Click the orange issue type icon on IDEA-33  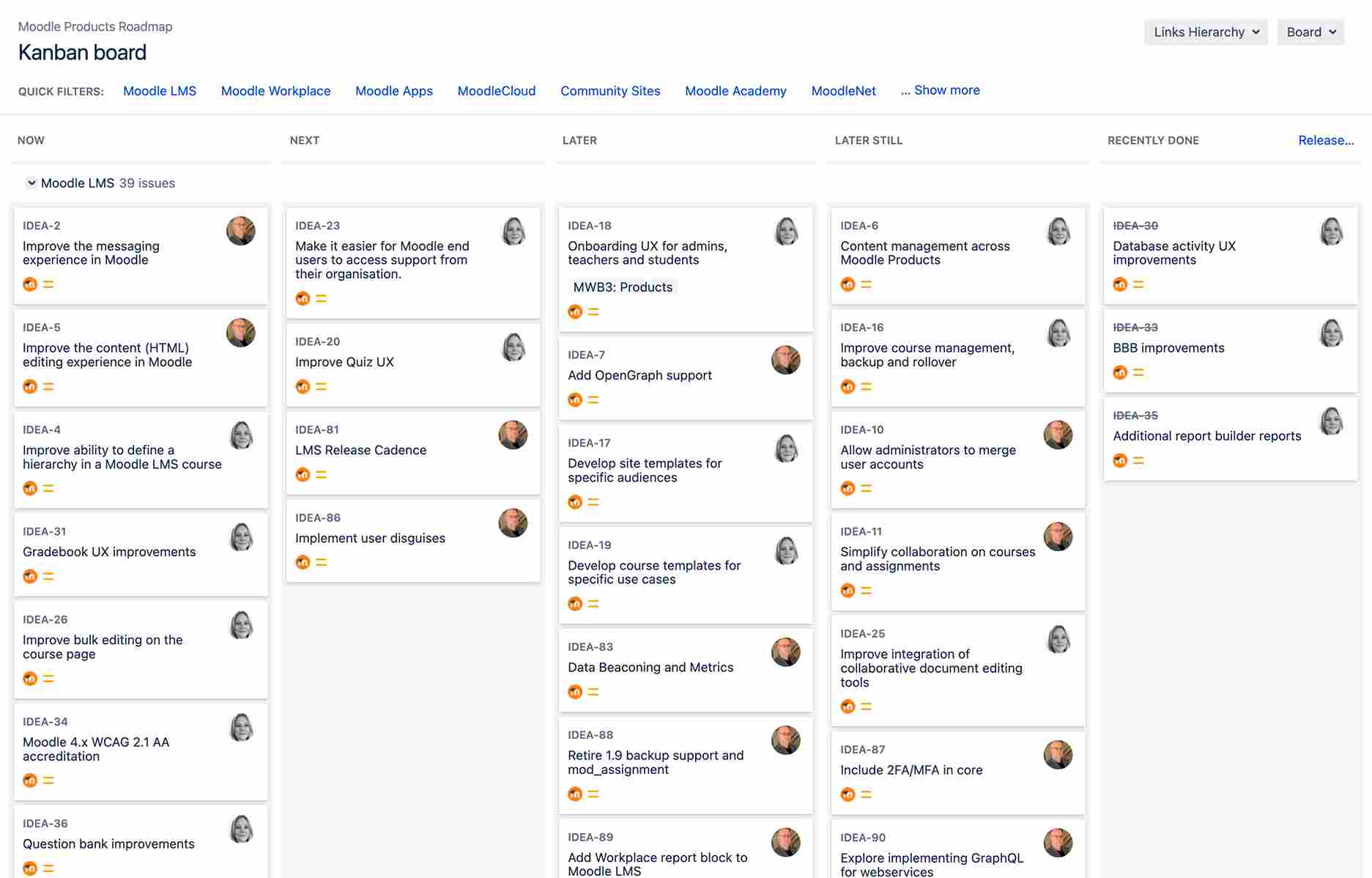(x=1120, y=372)
